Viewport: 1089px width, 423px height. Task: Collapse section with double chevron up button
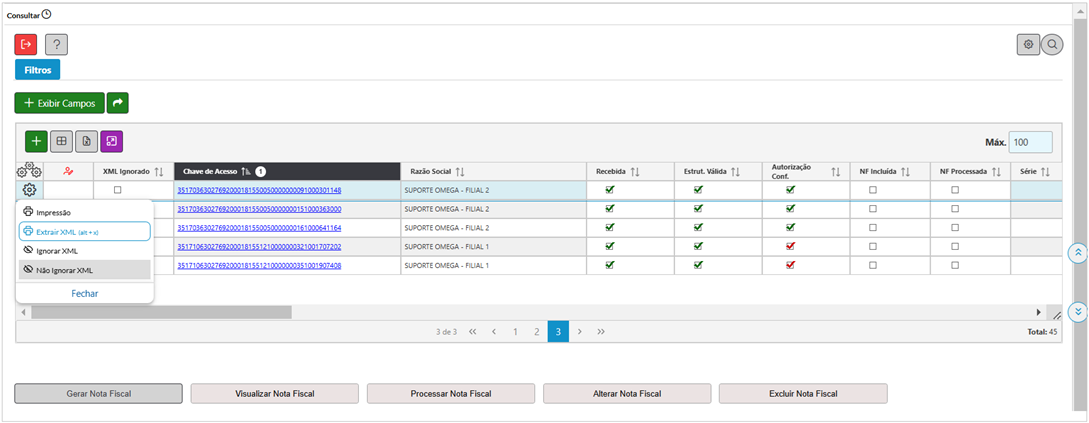[1077, 252]
